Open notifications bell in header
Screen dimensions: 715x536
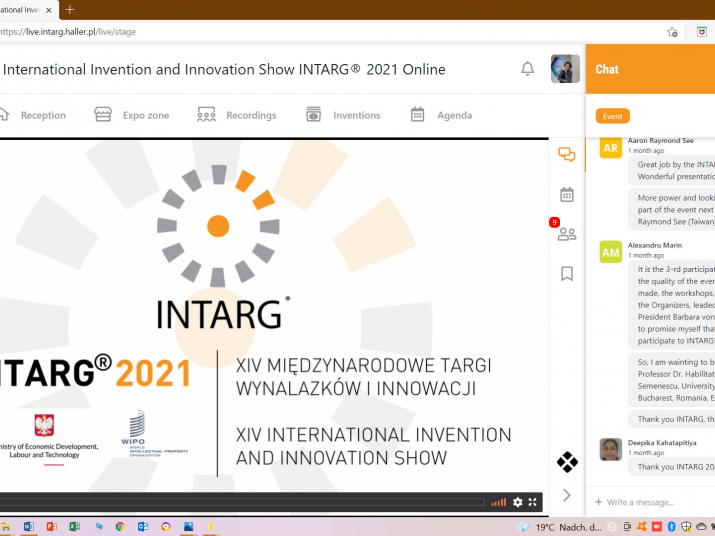coord(527,69)
